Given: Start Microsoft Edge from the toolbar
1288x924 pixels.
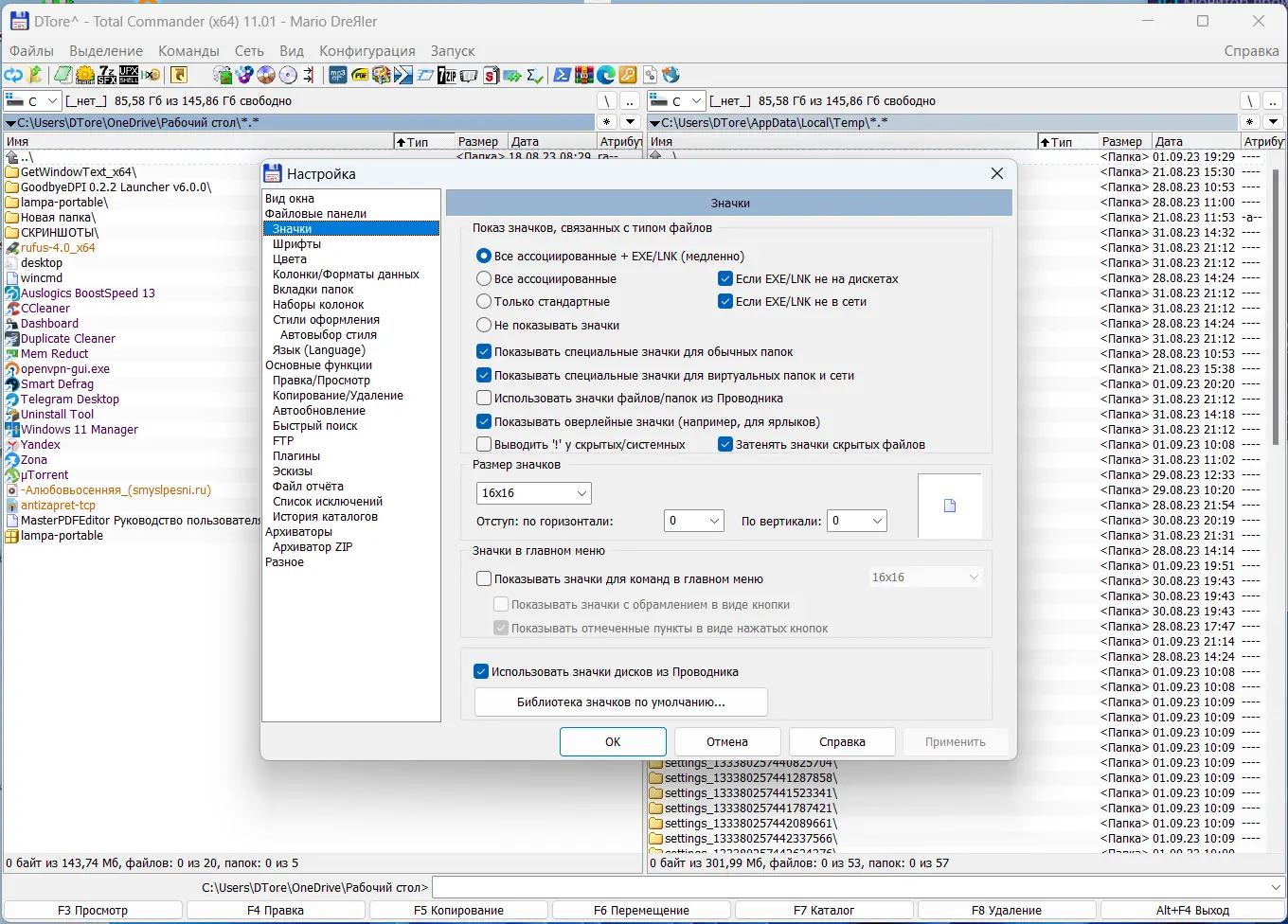Looking at the screenshot, I should point(606,75).
